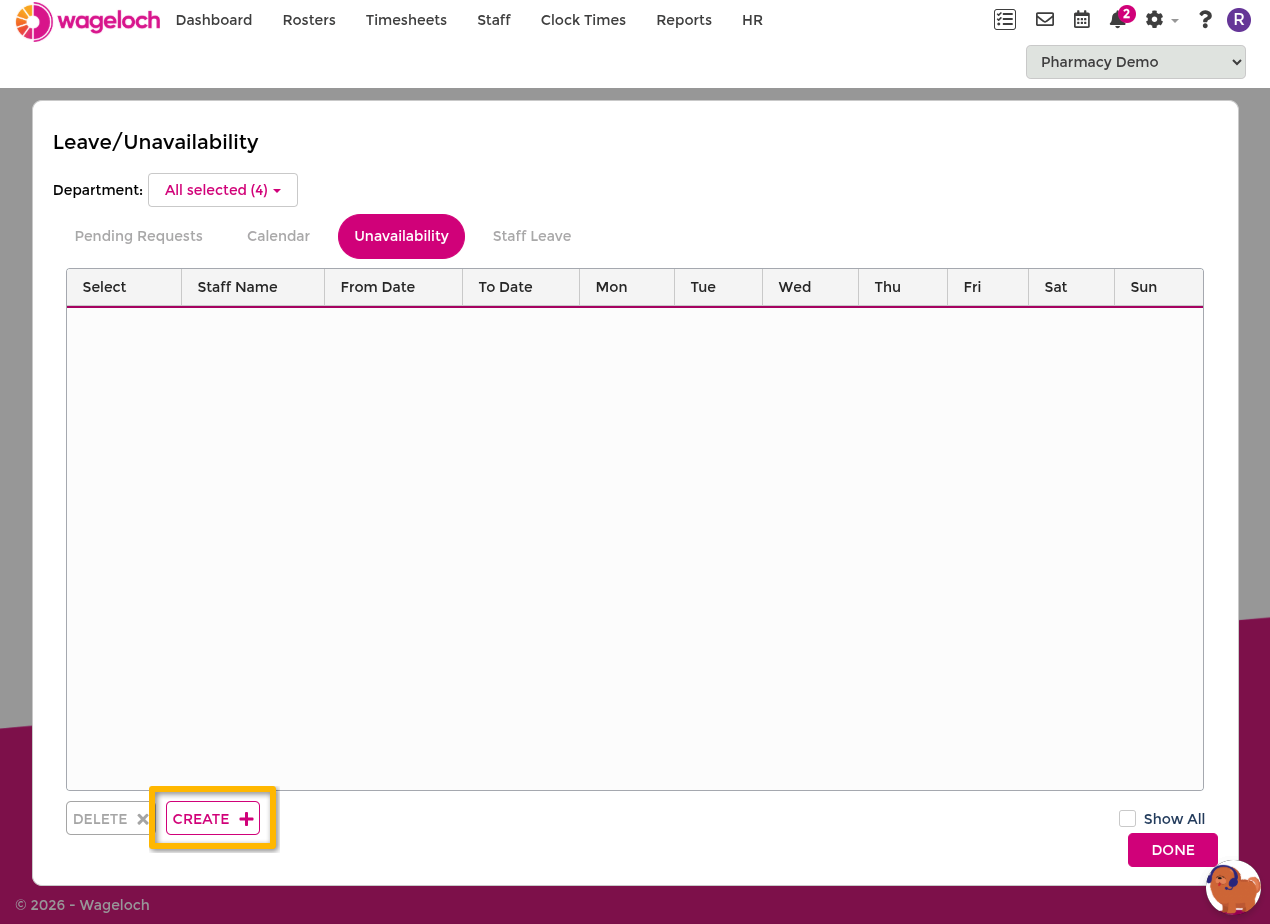Viewport: 1270px width, 924px height.
Task: Select the Unavailability tab
Action: point(401,236)
